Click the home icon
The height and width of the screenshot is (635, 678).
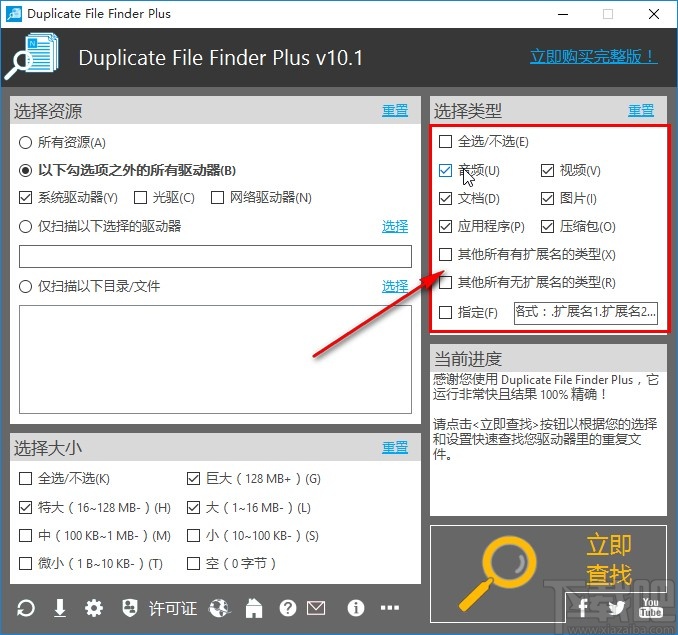point(254,608)
